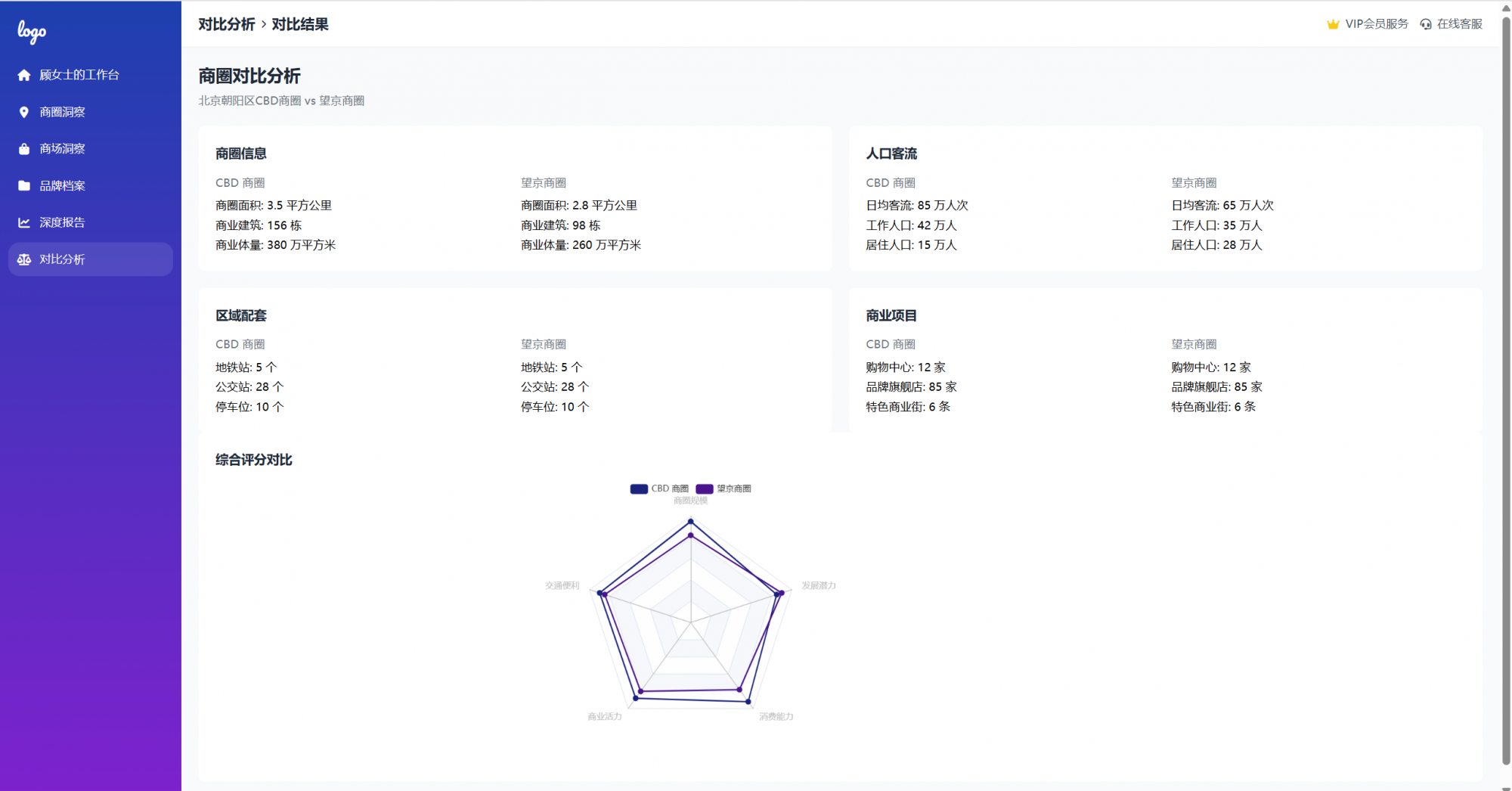Click the vertical page scrollbar
Viewport: 1512px width, 791px height.
tap(1506, 378)
